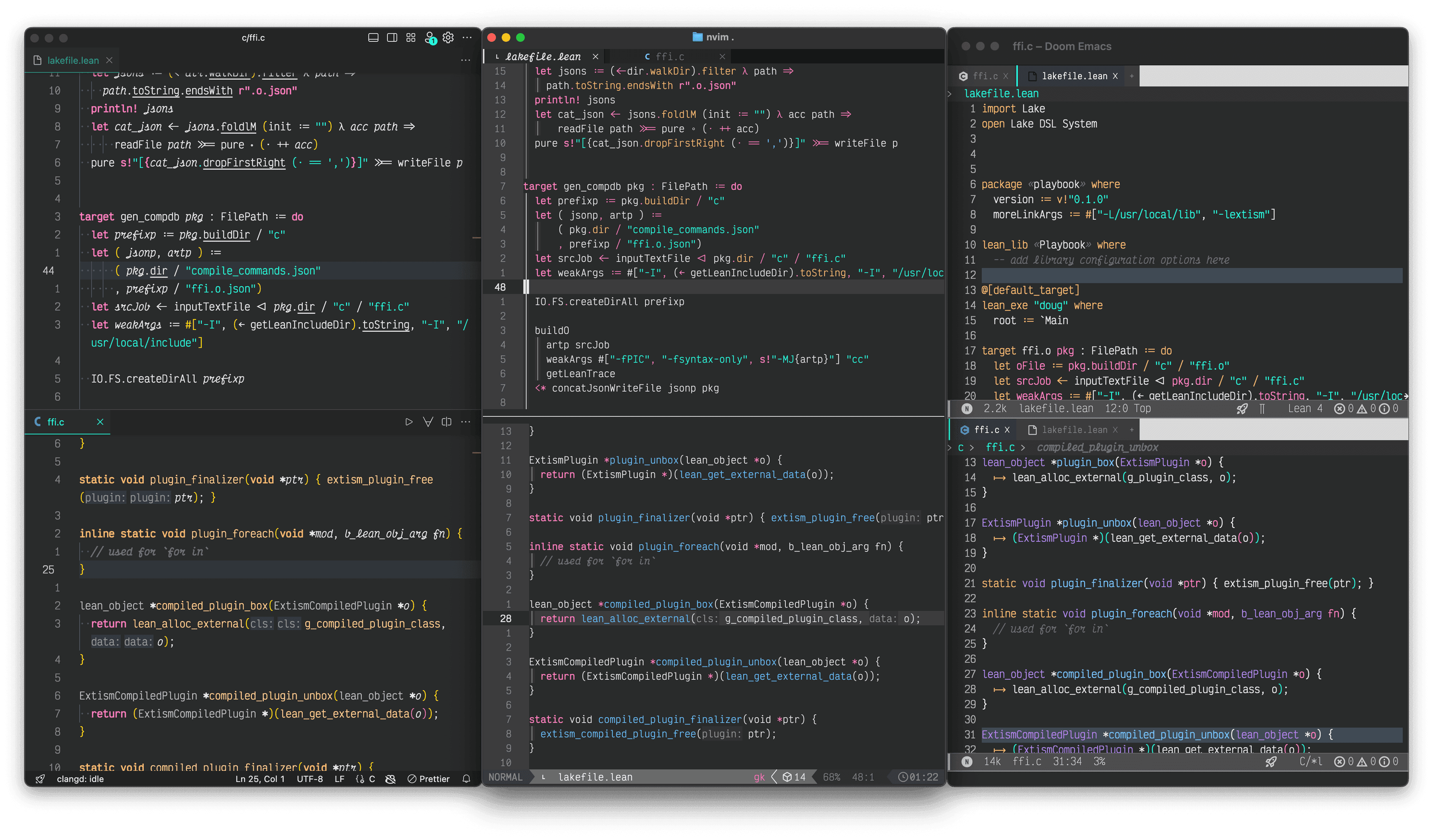
Task: Click warning triangle icon in ffi.c modeline
Action: [x=1362, y=761]
